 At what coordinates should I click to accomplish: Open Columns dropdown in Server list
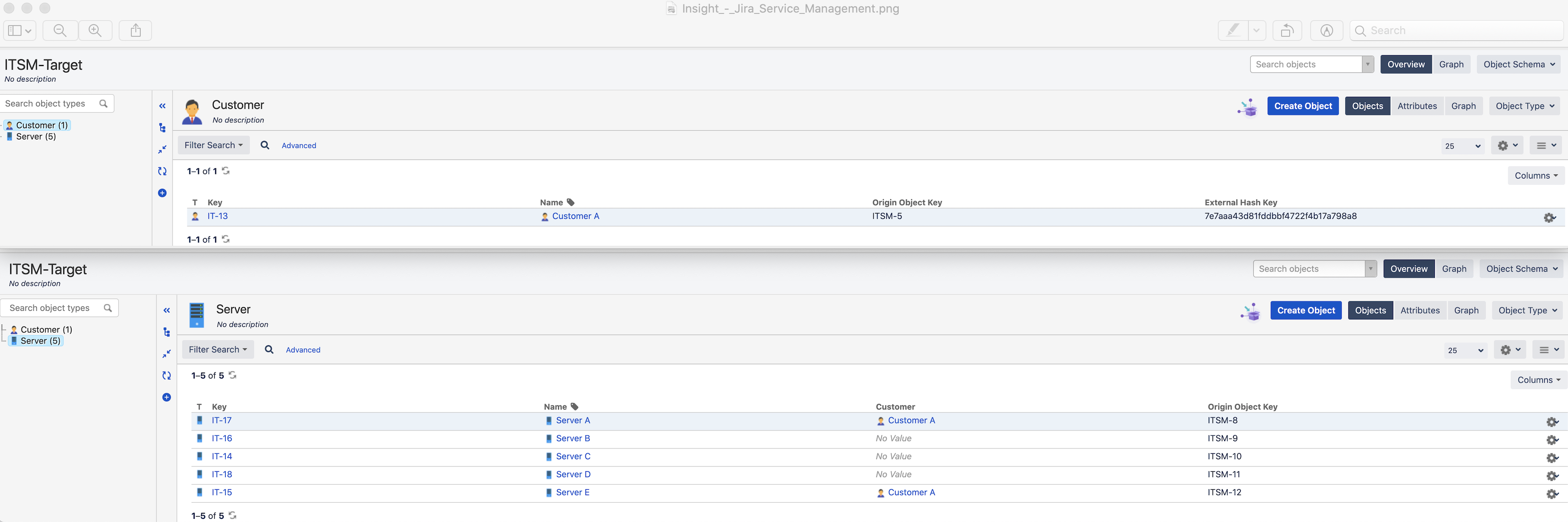tap(1538, 380)
